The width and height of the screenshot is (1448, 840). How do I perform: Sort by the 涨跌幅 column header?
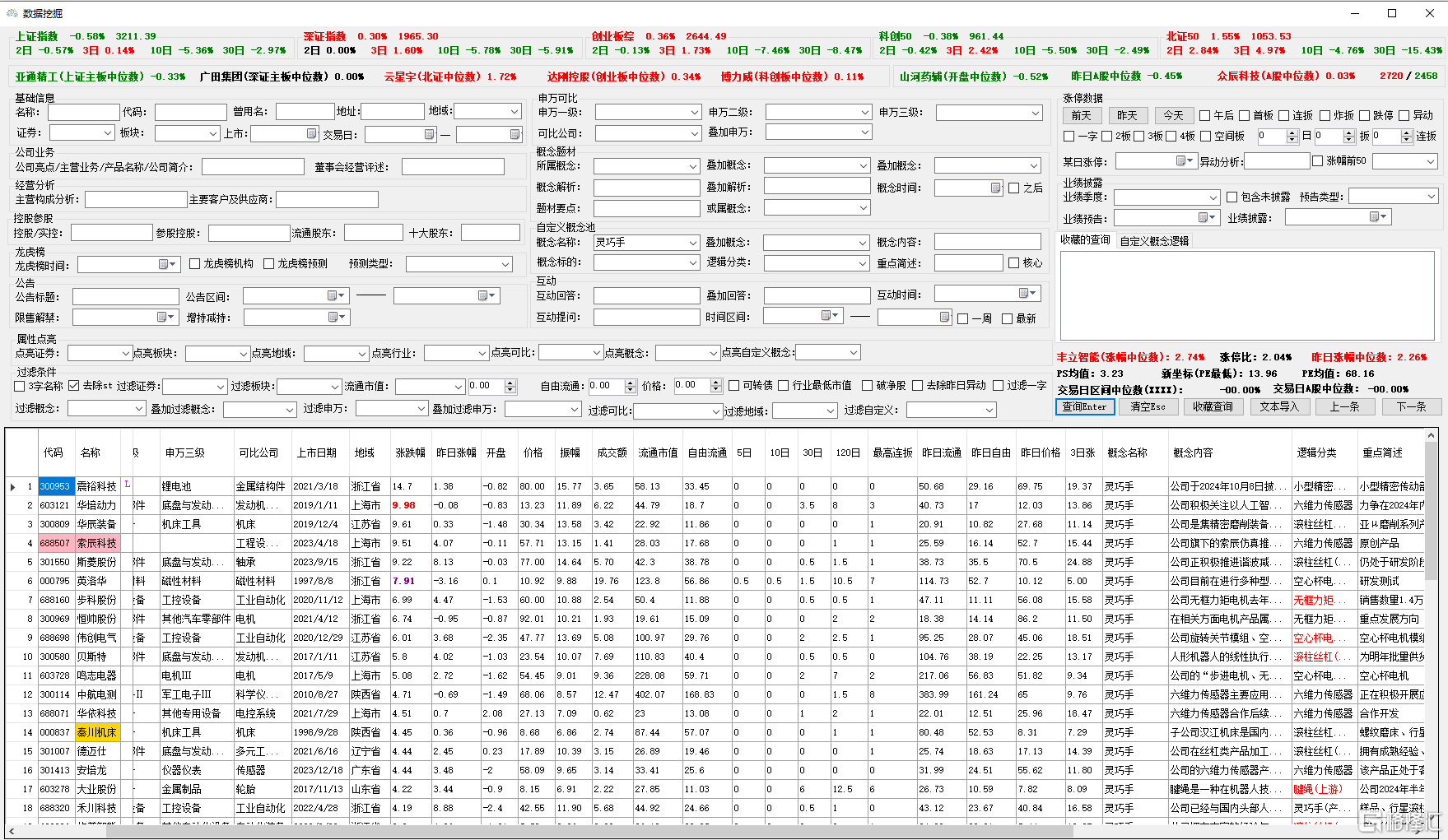(410, 452)
